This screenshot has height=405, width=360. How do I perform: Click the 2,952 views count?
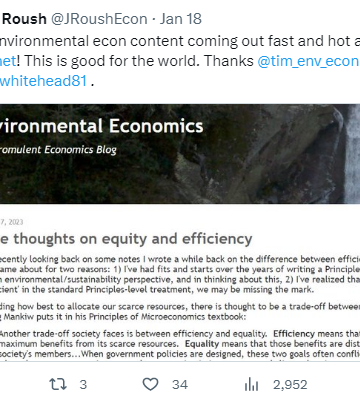tap(290, 385)
